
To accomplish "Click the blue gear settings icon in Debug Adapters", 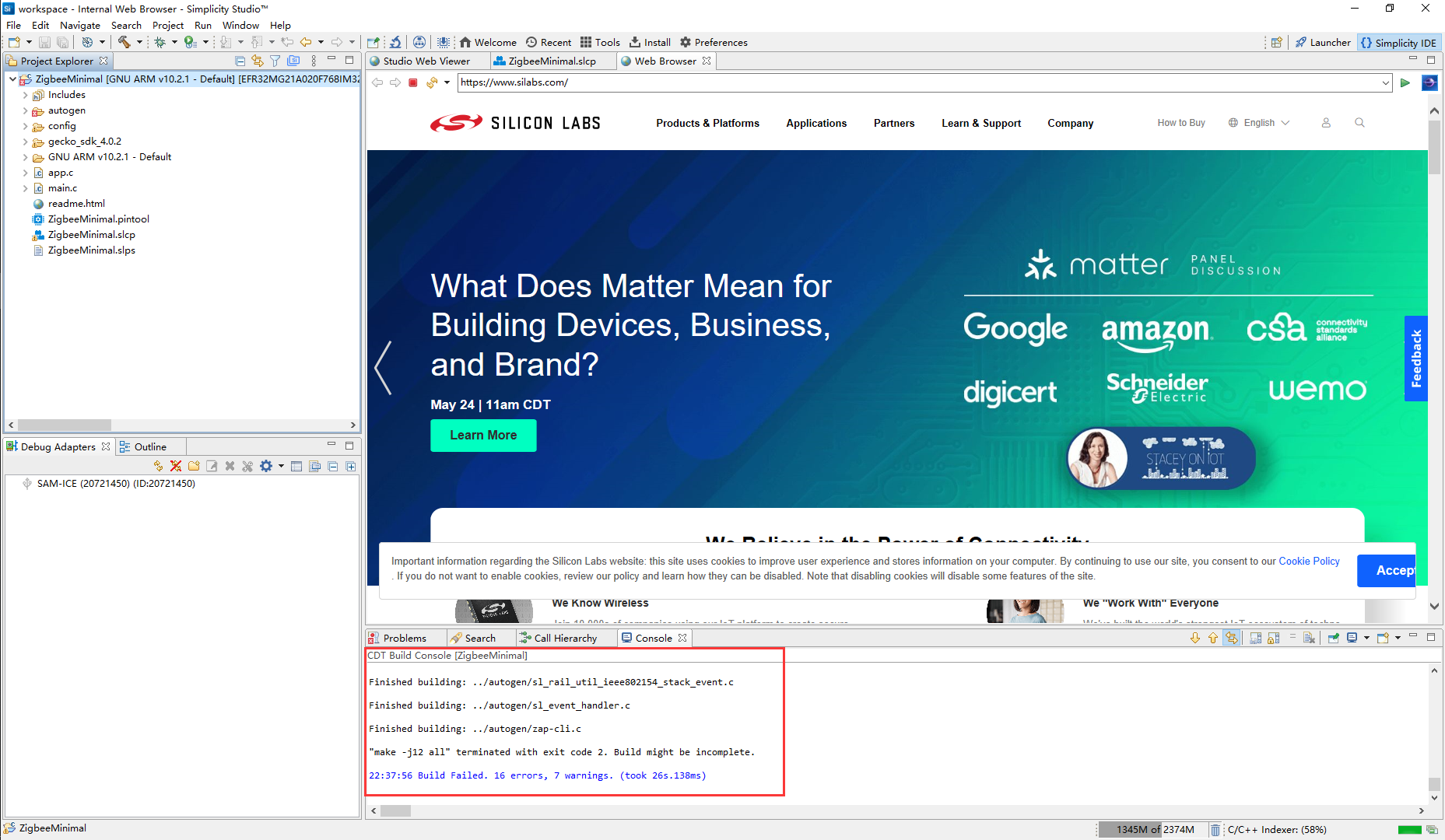I will coord(266,466).
